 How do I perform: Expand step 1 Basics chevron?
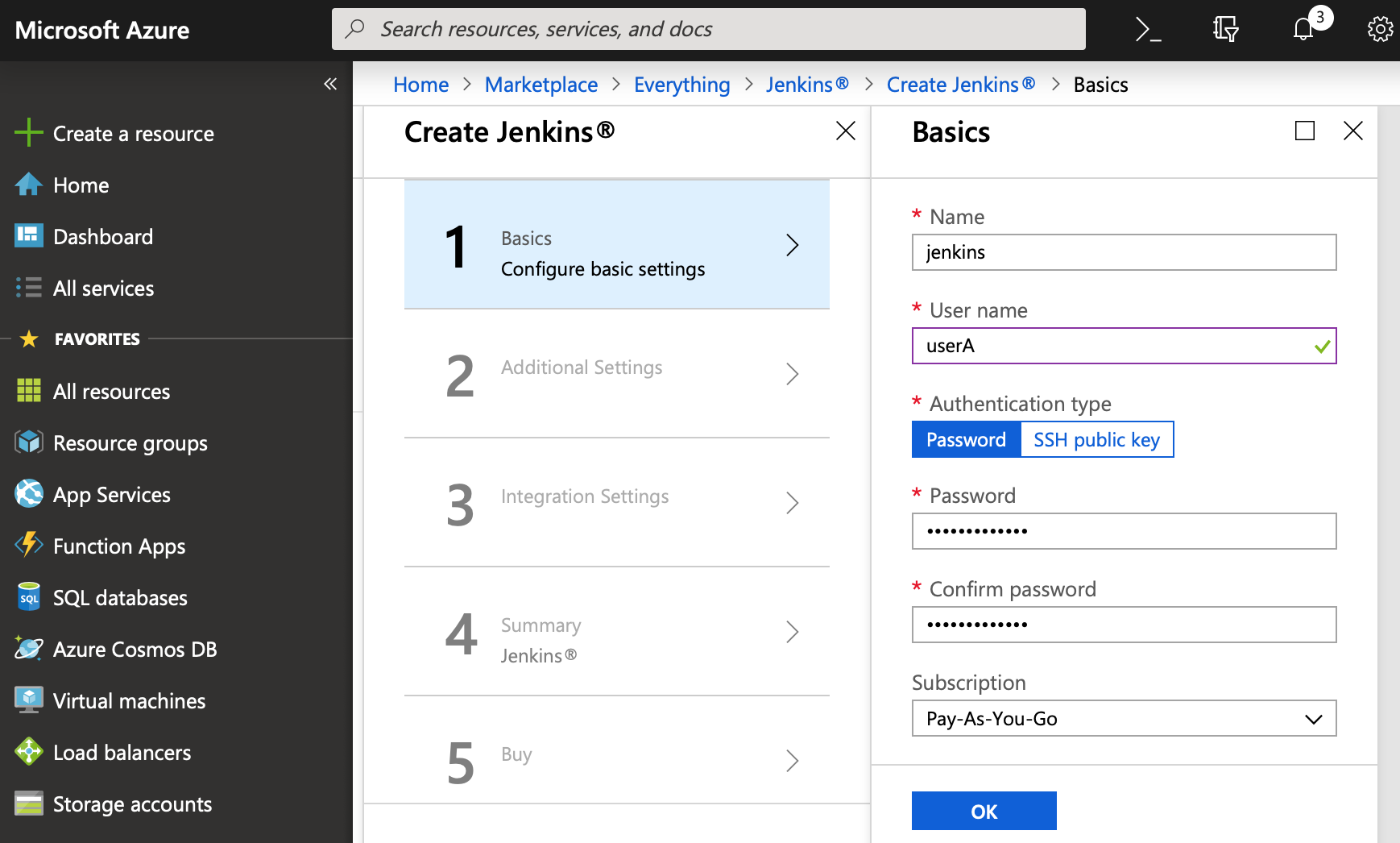(x=792, y=245)
